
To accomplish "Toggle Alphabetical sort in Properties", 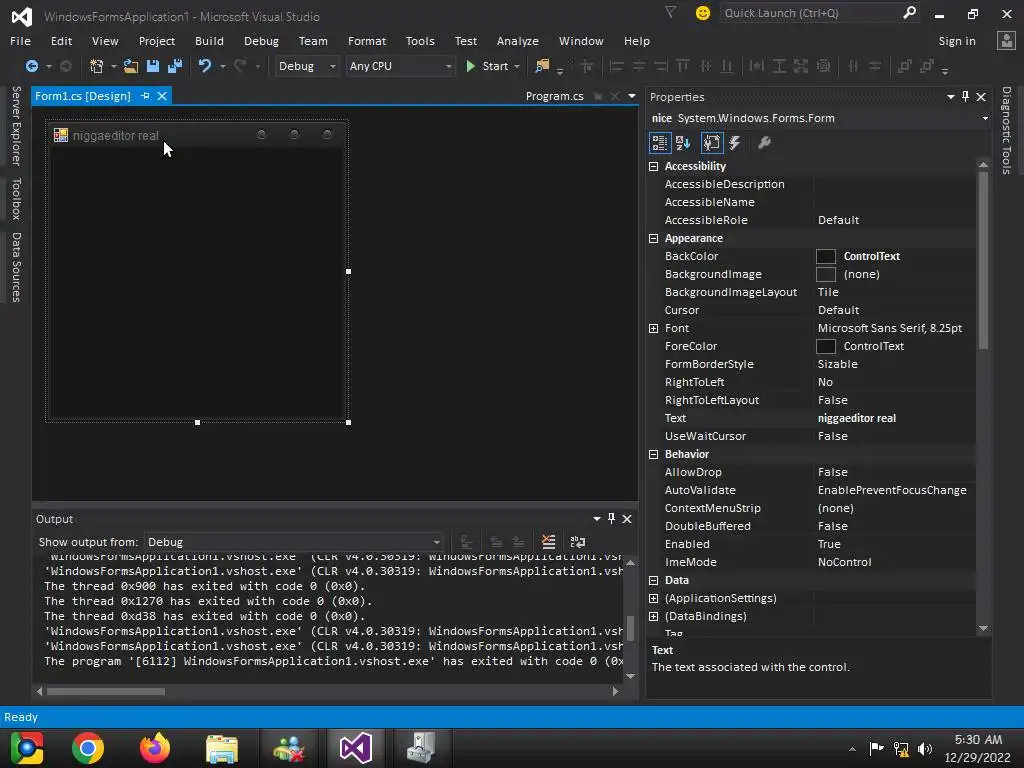I will pyautogui.click(x=683, y=142).
